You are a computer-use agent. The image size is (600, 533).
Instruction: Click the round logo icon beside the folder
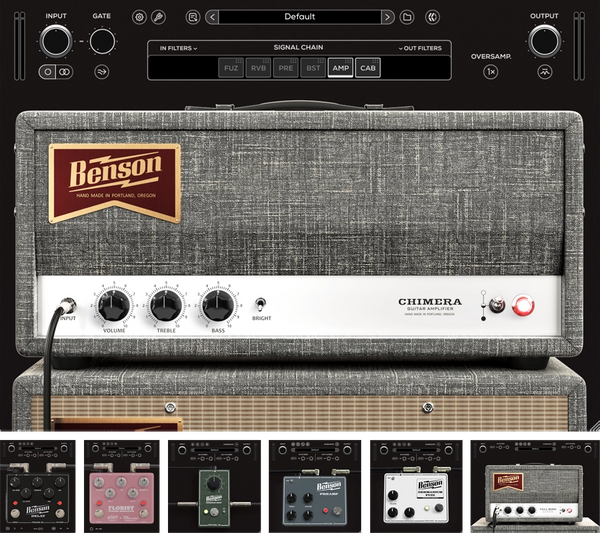pos(432,17)
